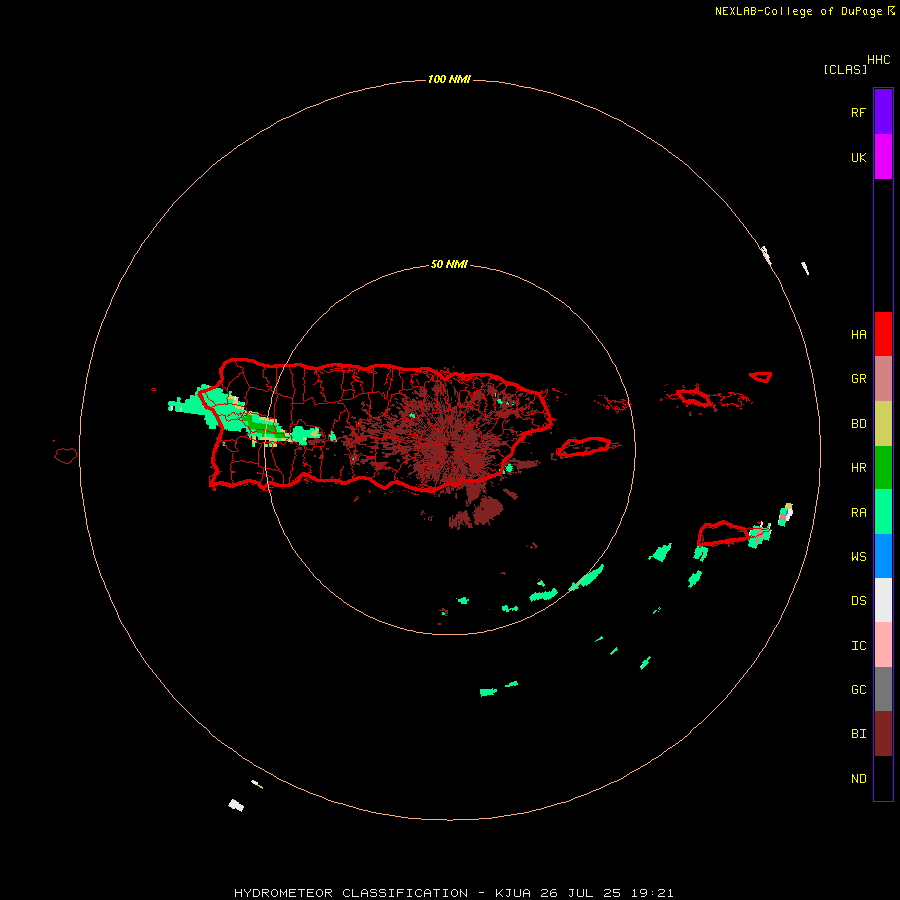Select the GR legend color block
This screenshot has height=900, width=900.
click(x=883, y=379)
